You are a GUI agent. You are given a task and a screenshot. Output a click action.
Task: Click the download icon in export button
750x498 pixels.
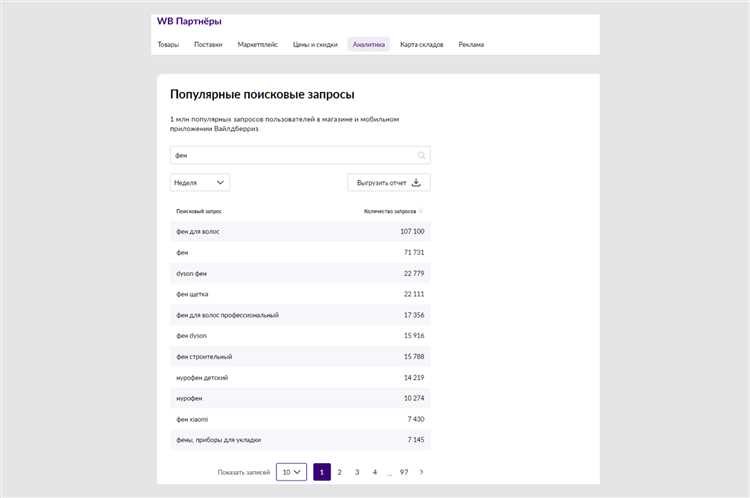coord(416,182)
